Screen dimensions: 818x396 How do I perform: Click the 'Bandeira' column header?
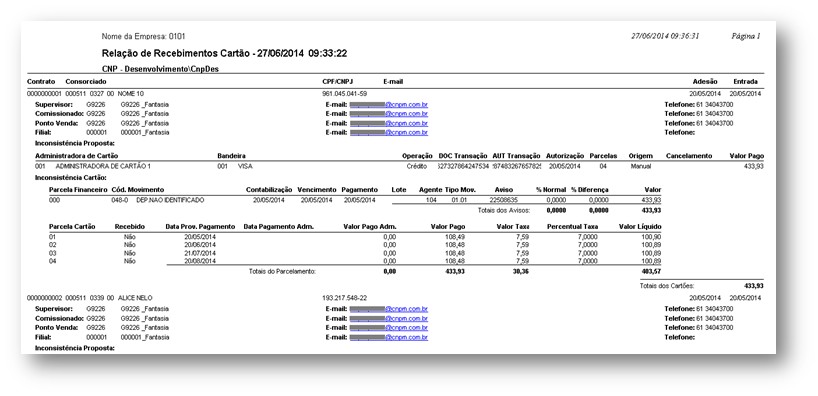(x=232, y=156)
